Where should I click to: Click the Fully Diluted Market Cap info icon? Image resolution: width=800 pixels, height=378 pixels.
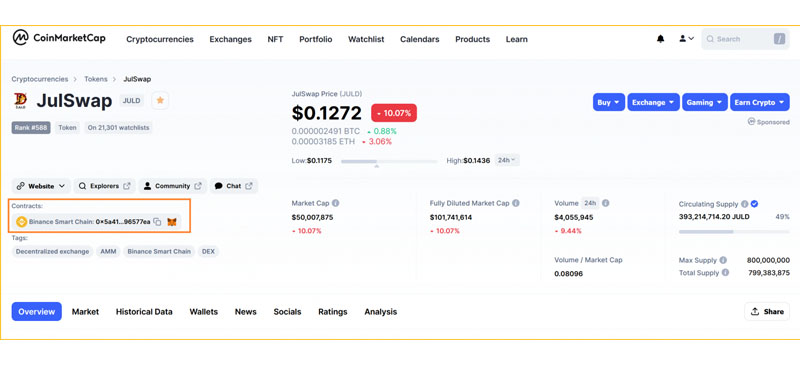click(516, 203)
